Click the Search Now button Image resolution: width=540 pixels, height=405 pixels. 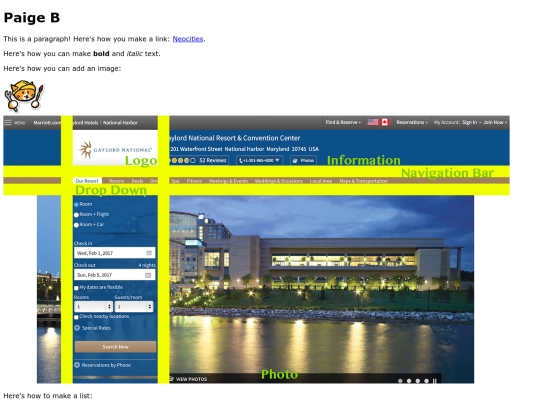tap(115, 347)
